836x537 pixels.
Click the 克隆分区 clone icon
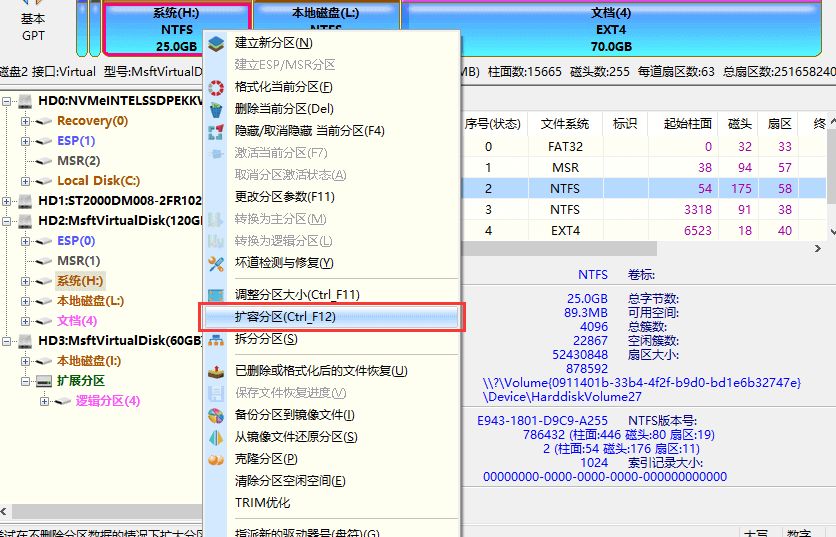coord(216,459)
